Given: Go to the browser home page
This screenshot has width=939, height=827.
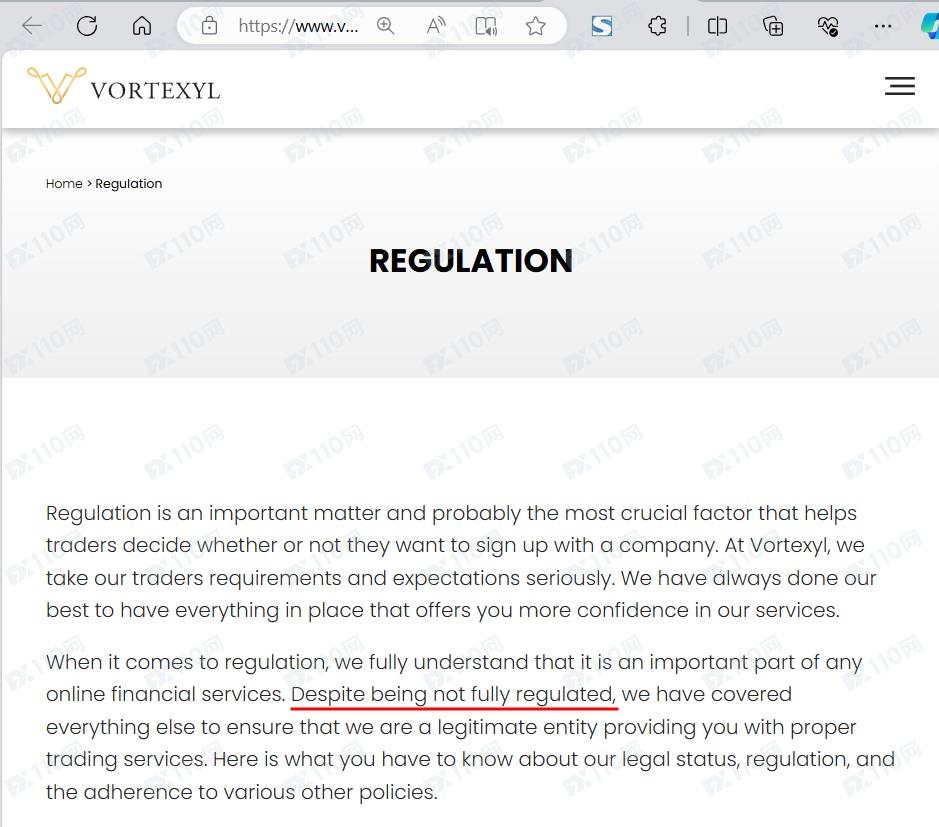Looking at the screenshot, I should [142, 26].
